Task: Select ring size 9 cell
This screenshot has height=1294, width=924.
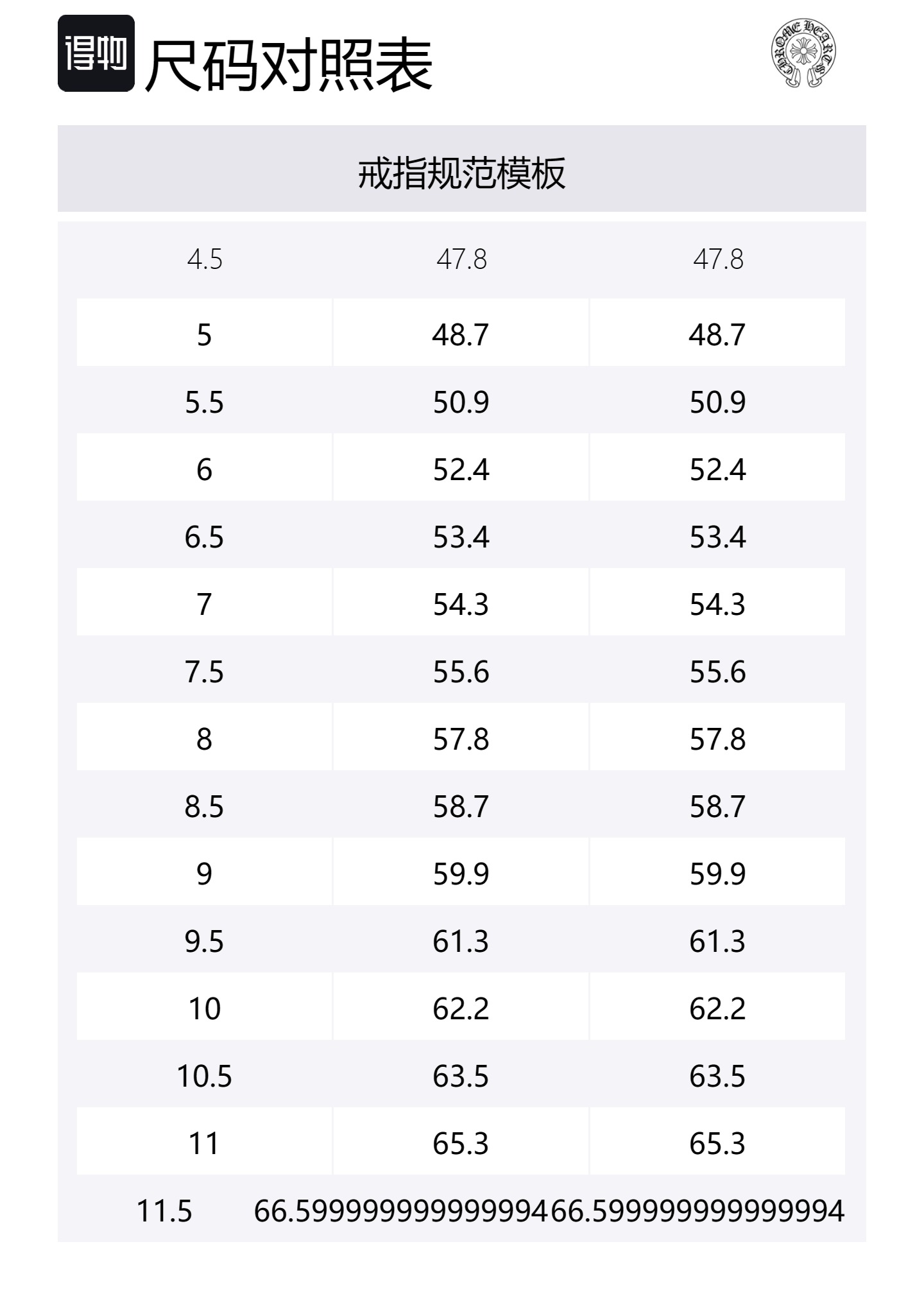Action: pyautogui.click(x=204, y=874)
